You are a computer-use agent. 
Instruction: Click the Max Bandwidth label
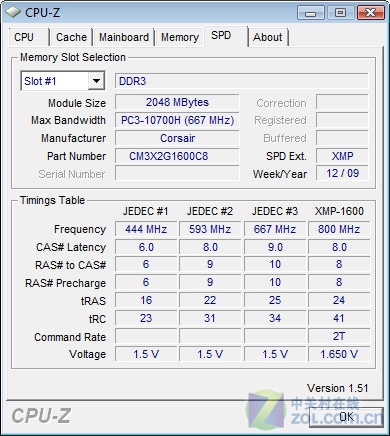[68, 120]
